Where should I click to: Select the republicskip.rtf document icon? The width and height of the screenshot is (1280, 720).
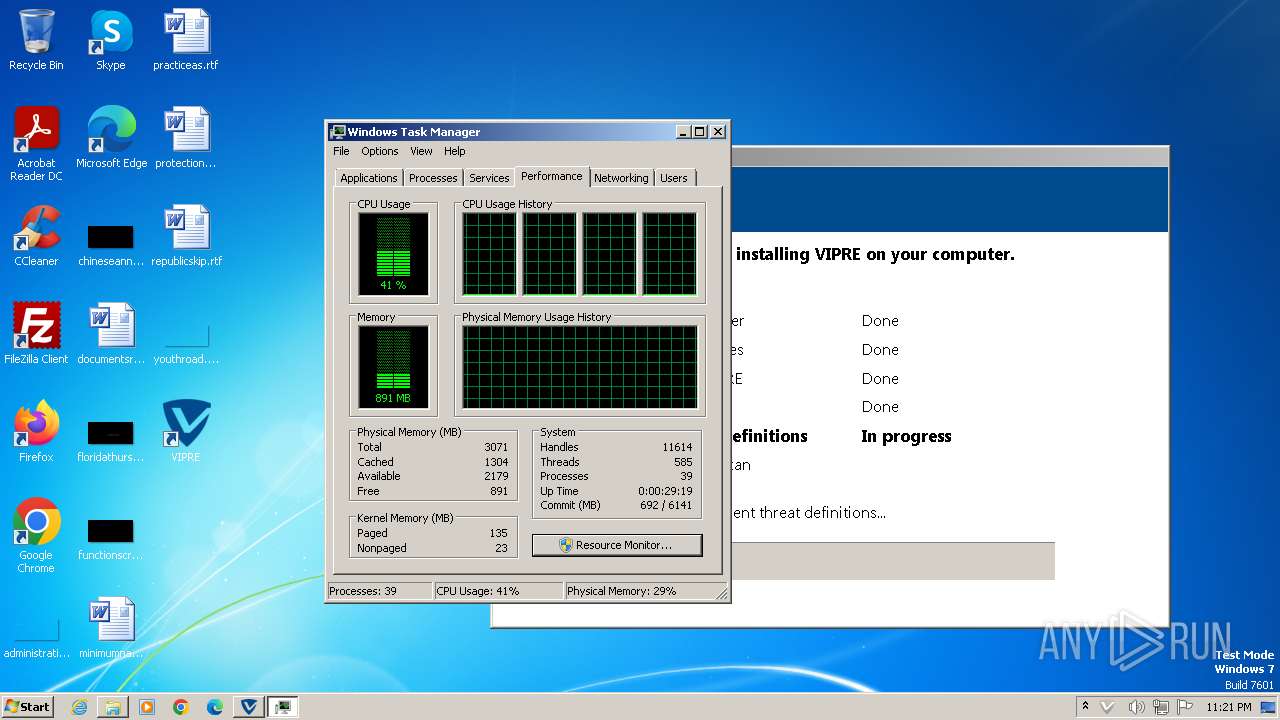(x=186, y=236)
